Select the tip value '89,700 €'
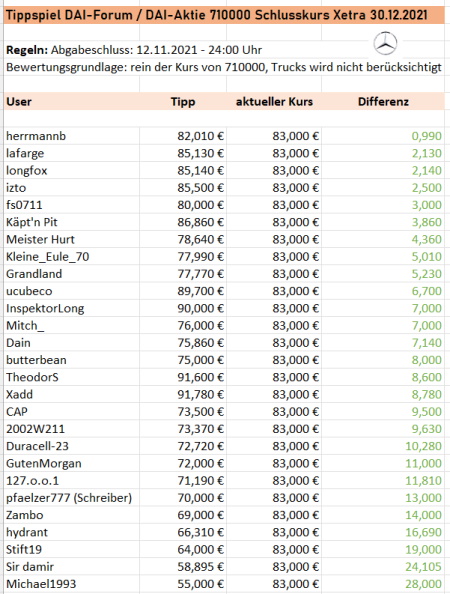This screenshot has height=594, width=450. click(200, 291)
